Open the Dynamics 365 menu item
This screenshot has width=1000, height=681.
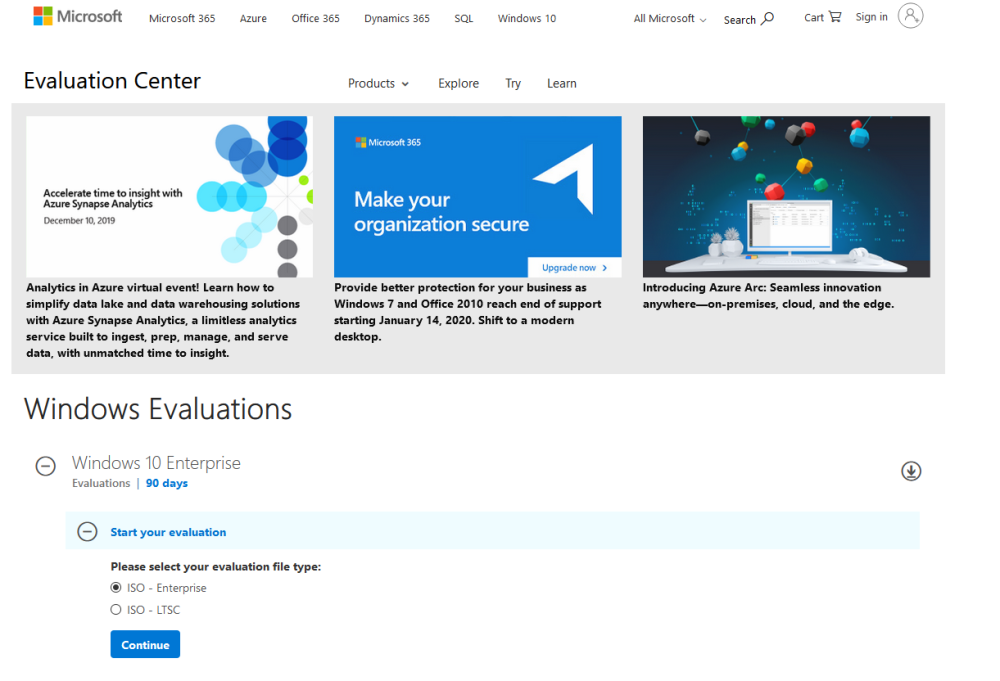397,18
